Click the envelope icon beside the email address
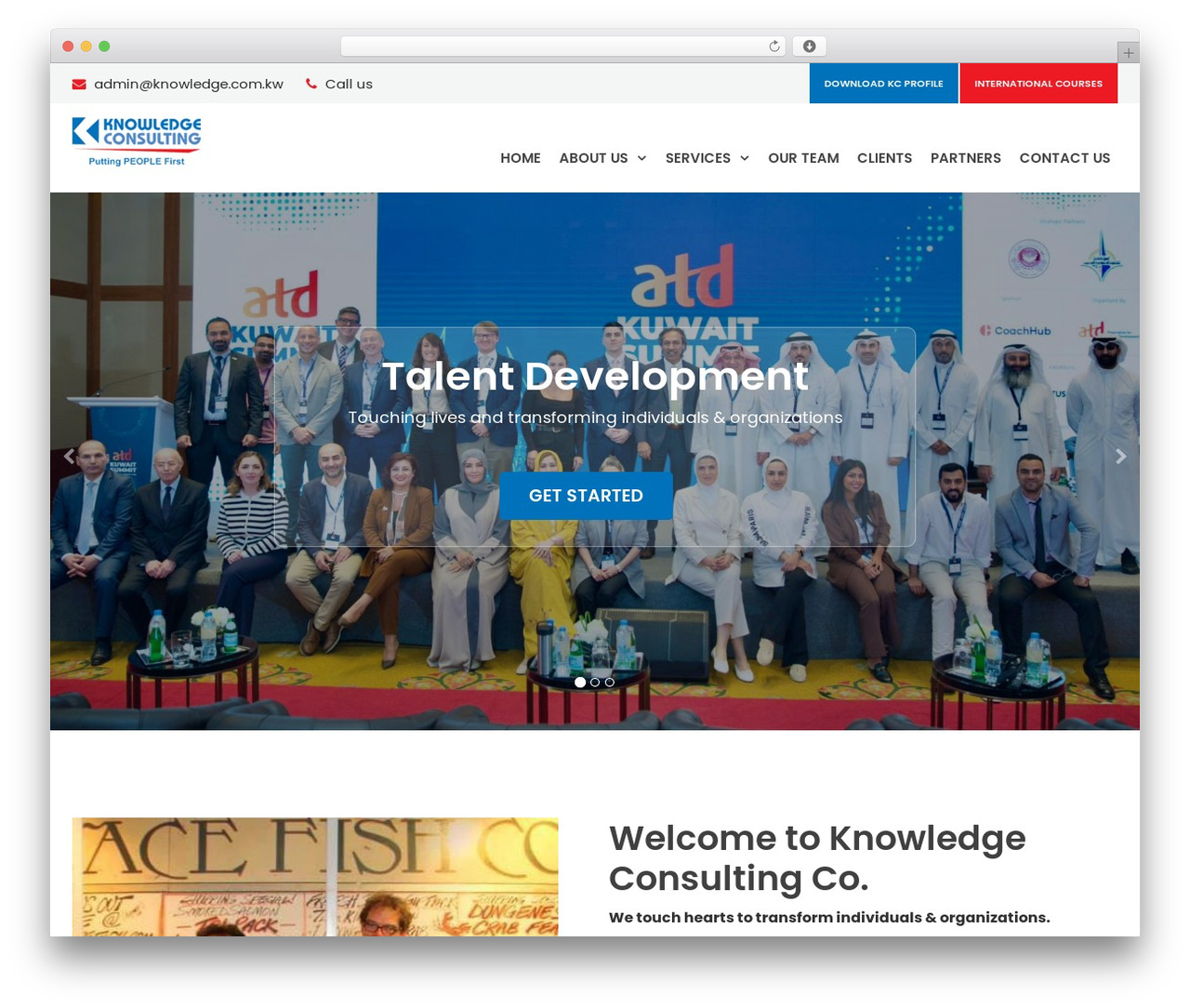 79,85
